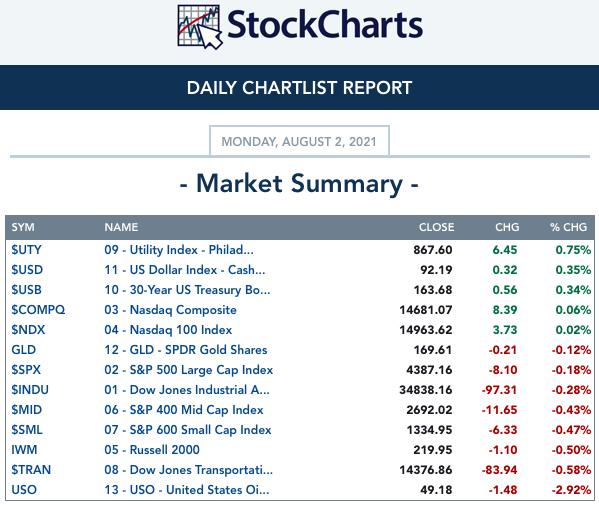Open S&P 400 Mid Cap Index link
This screenshot has height=505, width=599.
(x=184, y=410)
